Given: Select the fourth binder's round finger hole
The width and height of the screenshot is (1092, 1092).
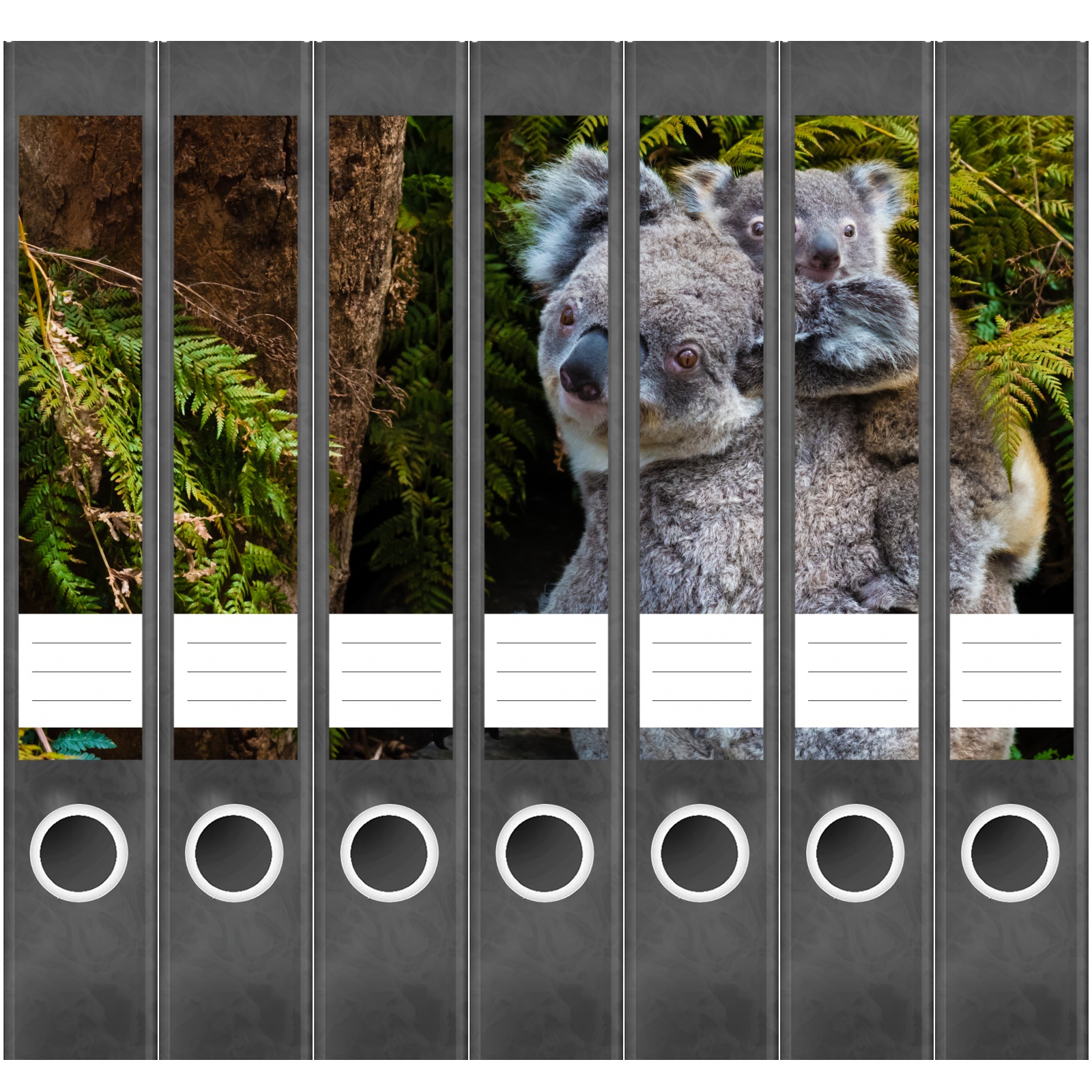Looking at the screenshot, I should pyautogui.click(x=545, y=853).
